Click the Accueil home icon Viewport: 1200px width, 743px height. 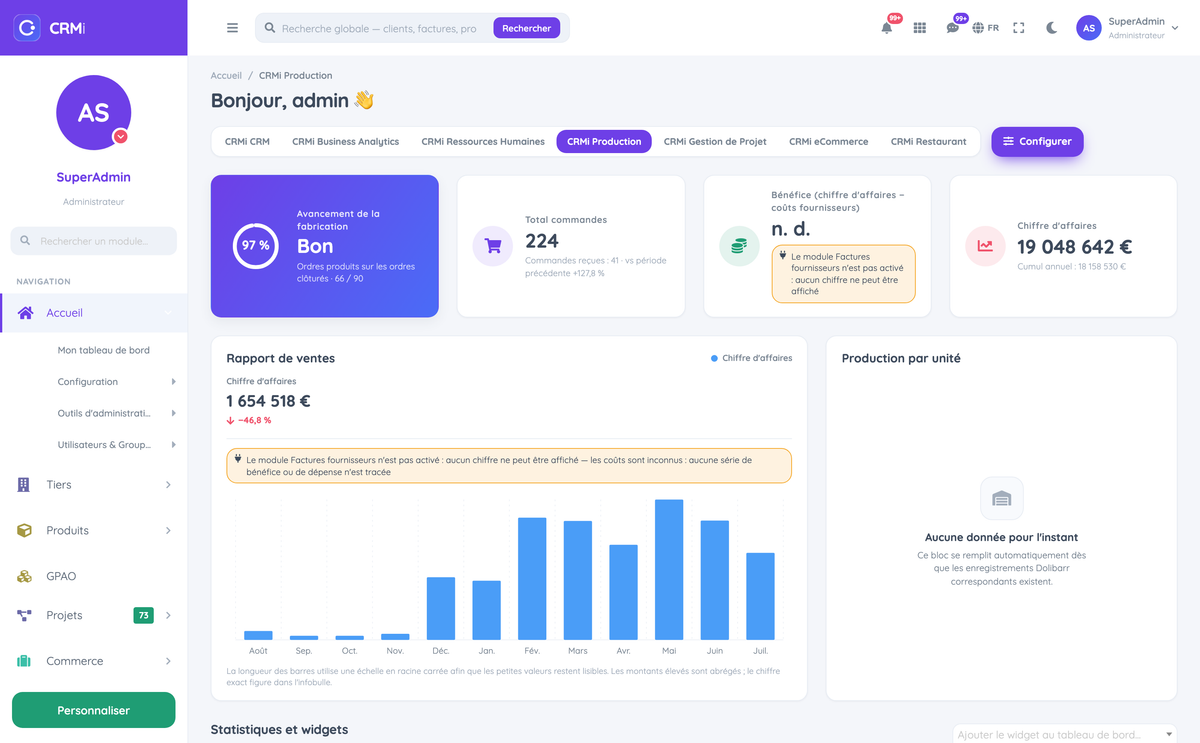coord(26,313)
